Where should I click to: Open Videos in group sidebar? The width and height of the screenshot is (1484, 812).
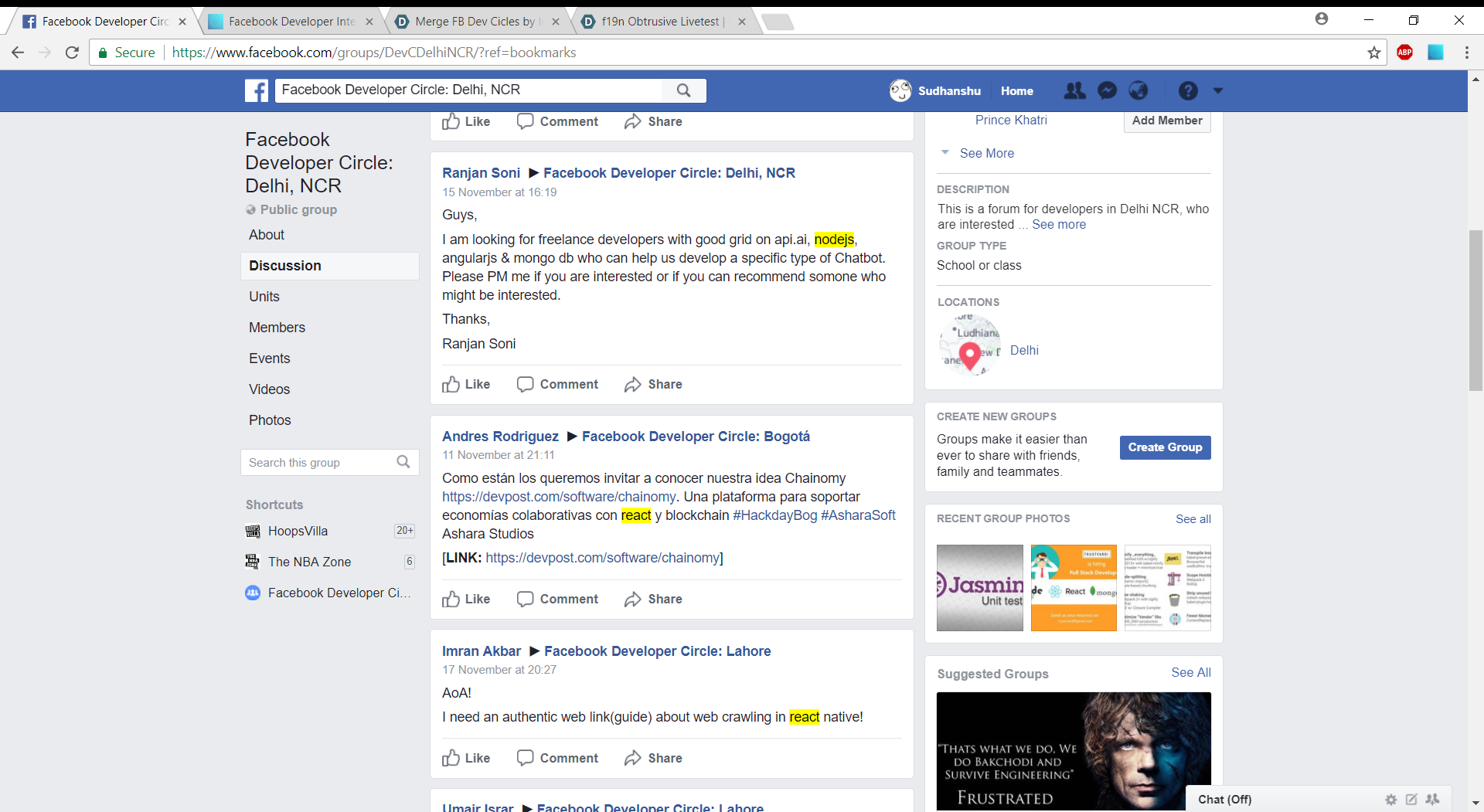coord(270,389)
